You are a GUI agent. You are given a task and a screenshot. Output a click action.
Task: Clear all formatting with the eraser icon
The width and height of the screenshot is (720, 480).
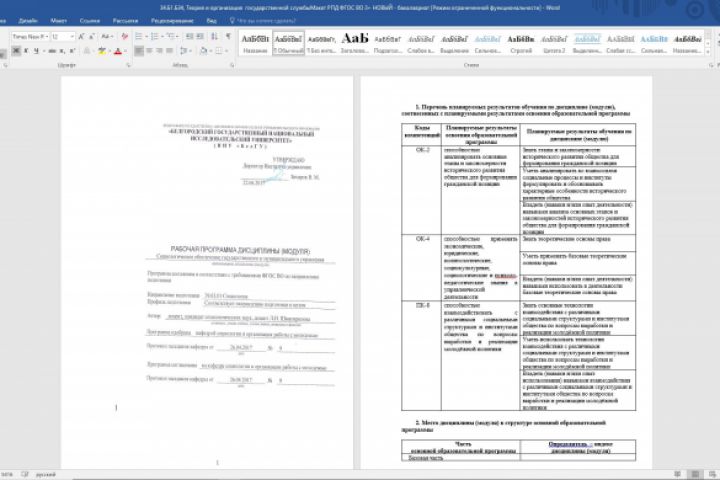pyautogui.click(x=125, y=36)
